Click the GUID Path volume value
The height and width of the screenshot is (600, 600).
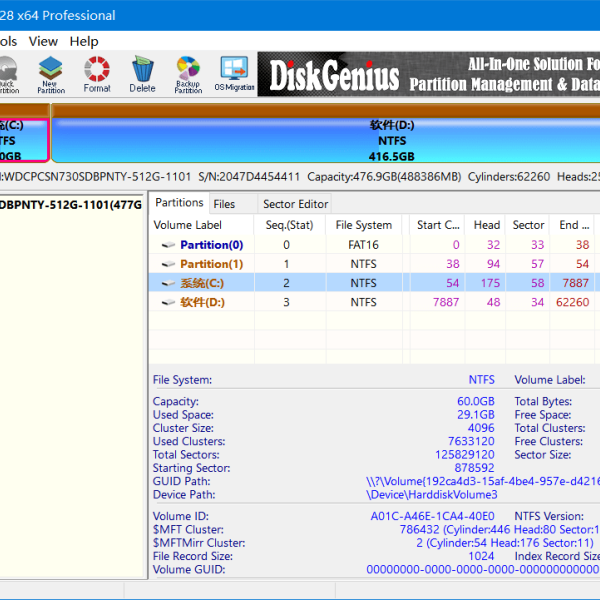(483, 481)
